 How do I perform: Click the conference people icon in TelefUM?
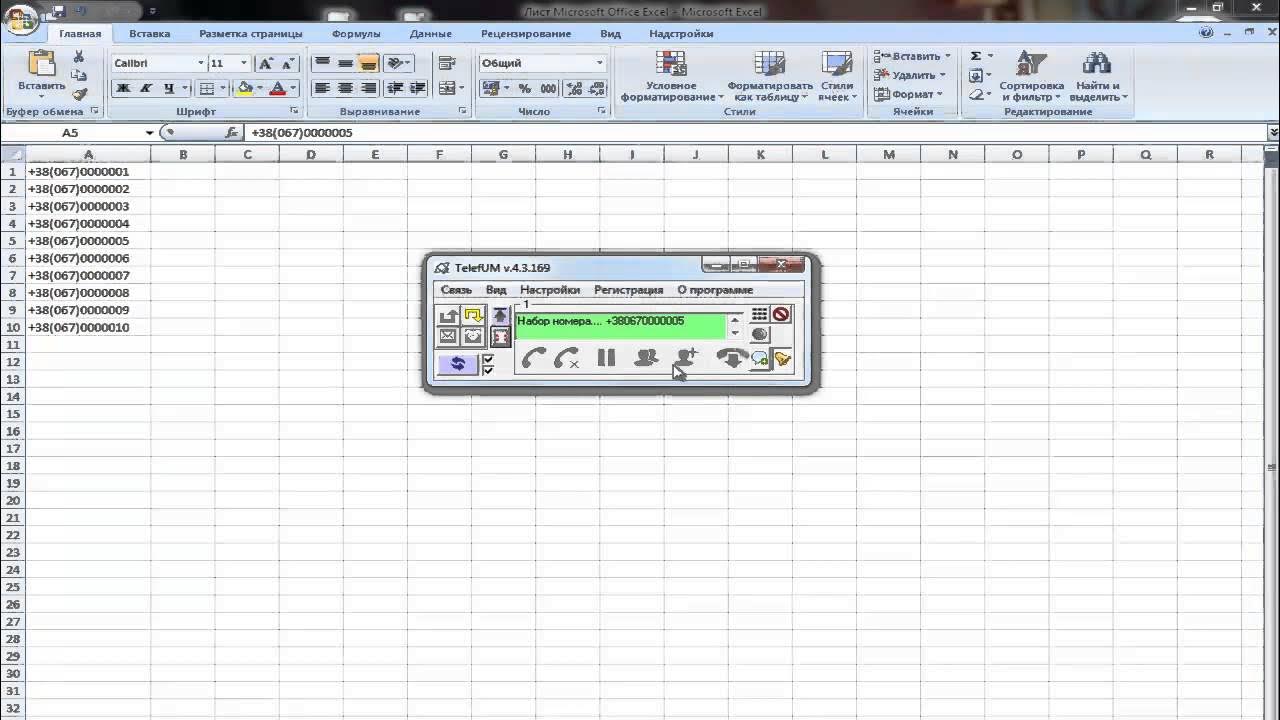(x=646, y=358)
